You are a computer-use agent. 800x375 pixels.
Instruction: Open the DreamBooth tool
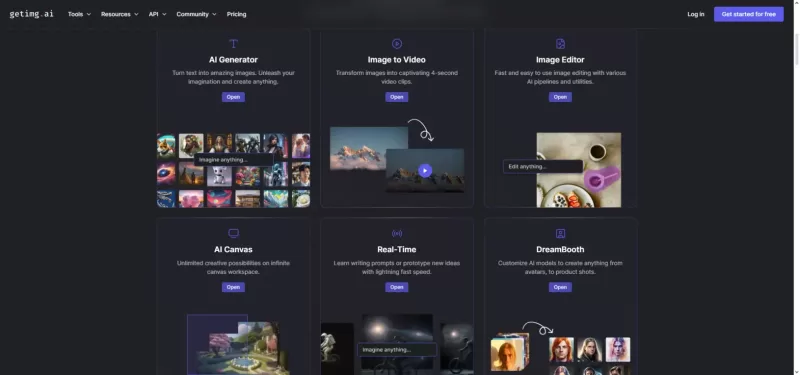point(560,287)
